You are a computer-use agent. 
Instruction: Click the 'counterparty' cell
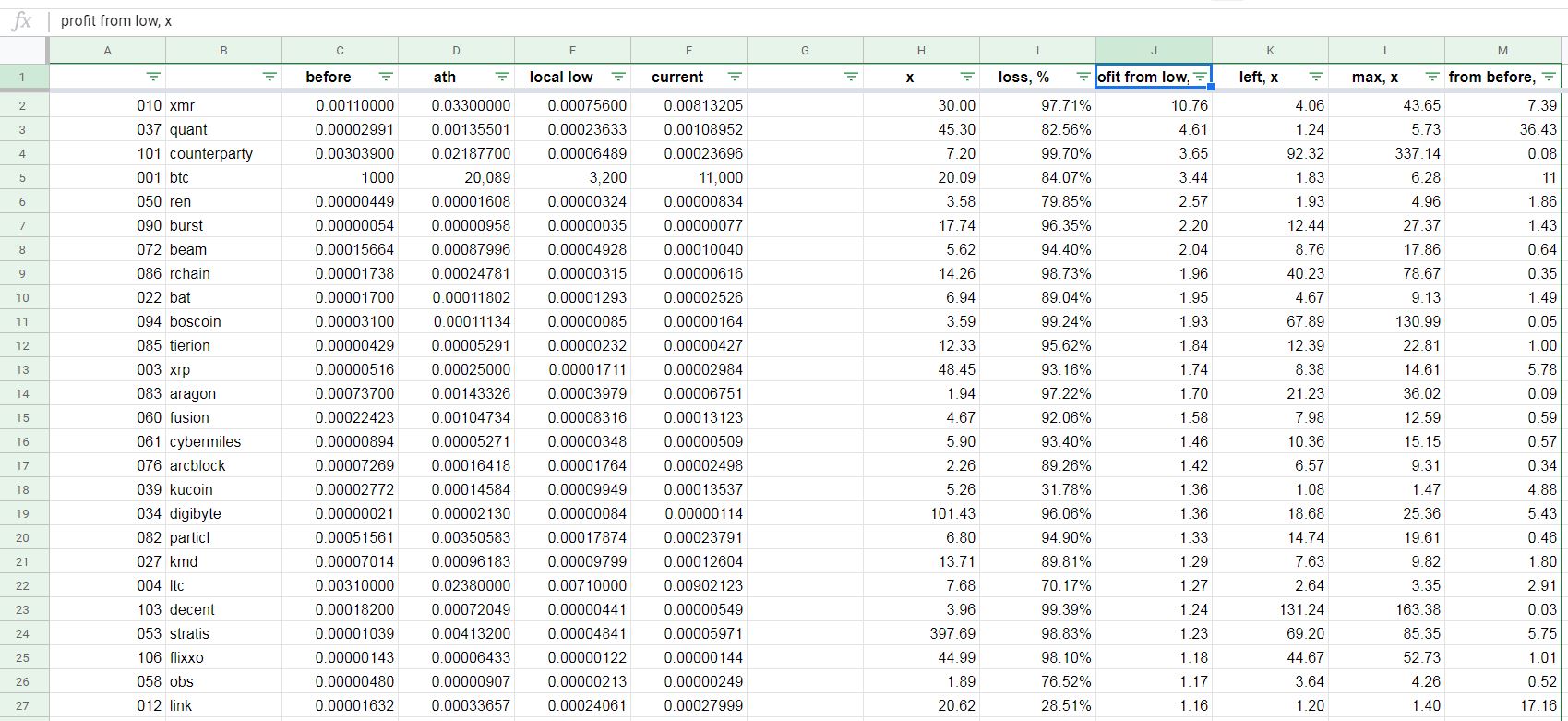coord(223,153)
